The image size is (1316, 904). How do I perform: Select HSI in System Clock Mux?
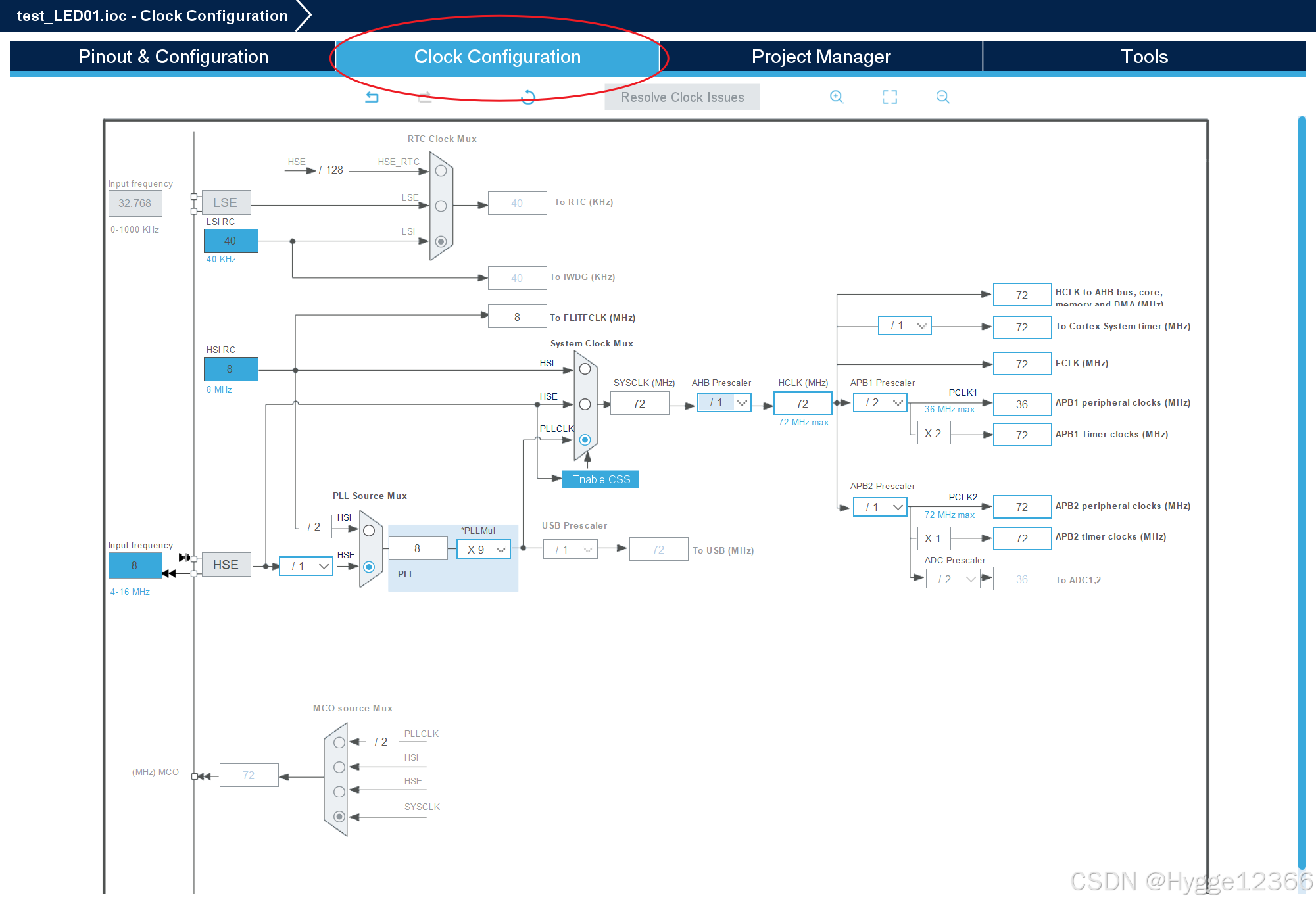pyautogui.click(x=585, y=369)
